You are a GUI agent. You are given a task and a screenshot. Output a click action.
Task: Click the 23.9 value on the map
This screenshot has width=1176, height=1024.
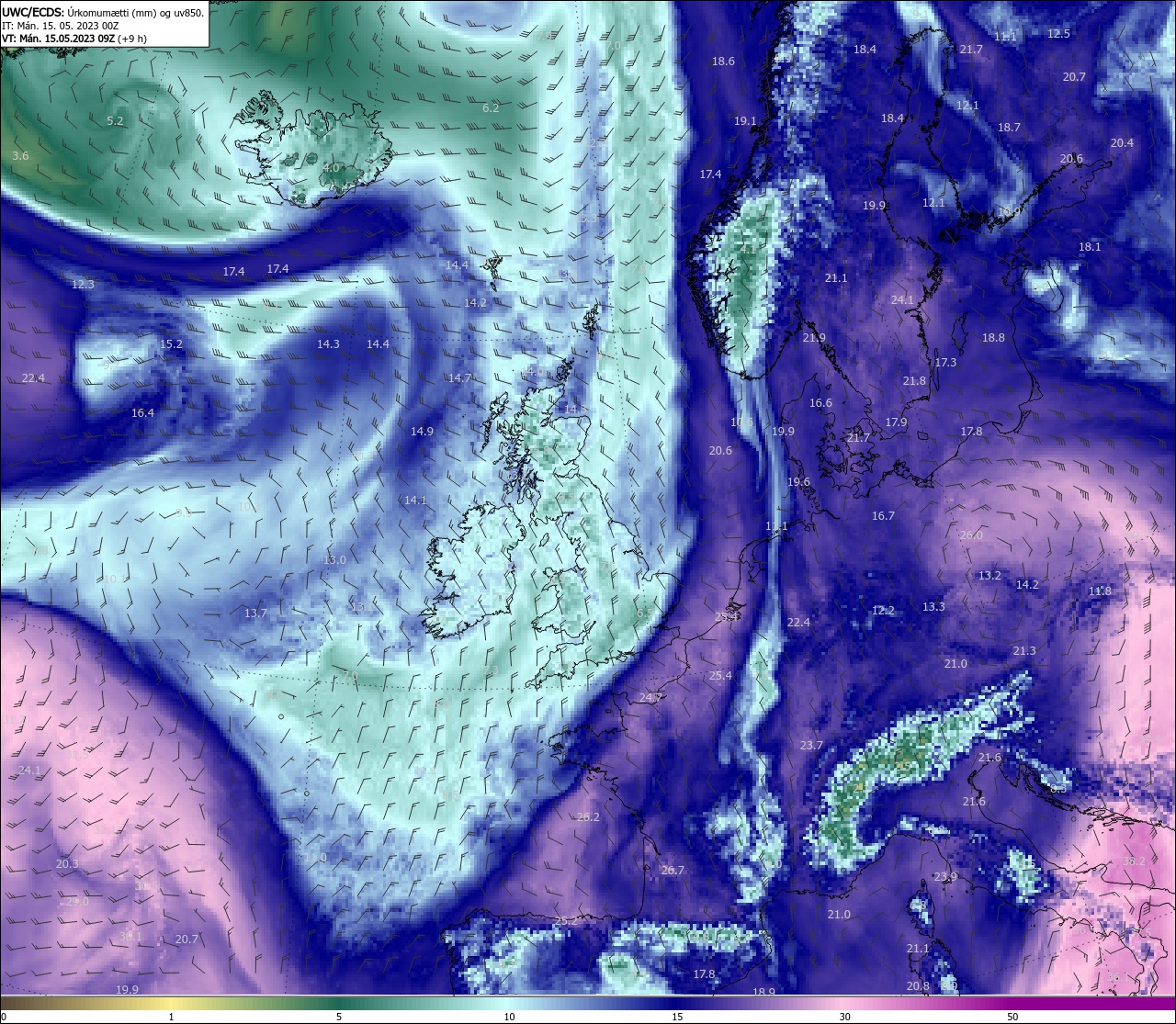tap(945, 877)
